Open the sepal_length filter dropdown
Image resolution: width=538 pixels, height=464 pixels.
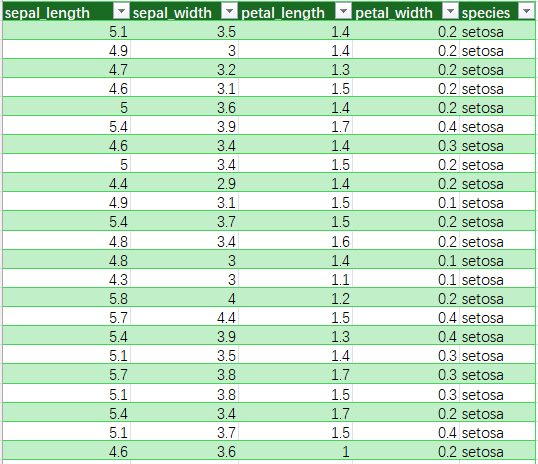(121, 12)
